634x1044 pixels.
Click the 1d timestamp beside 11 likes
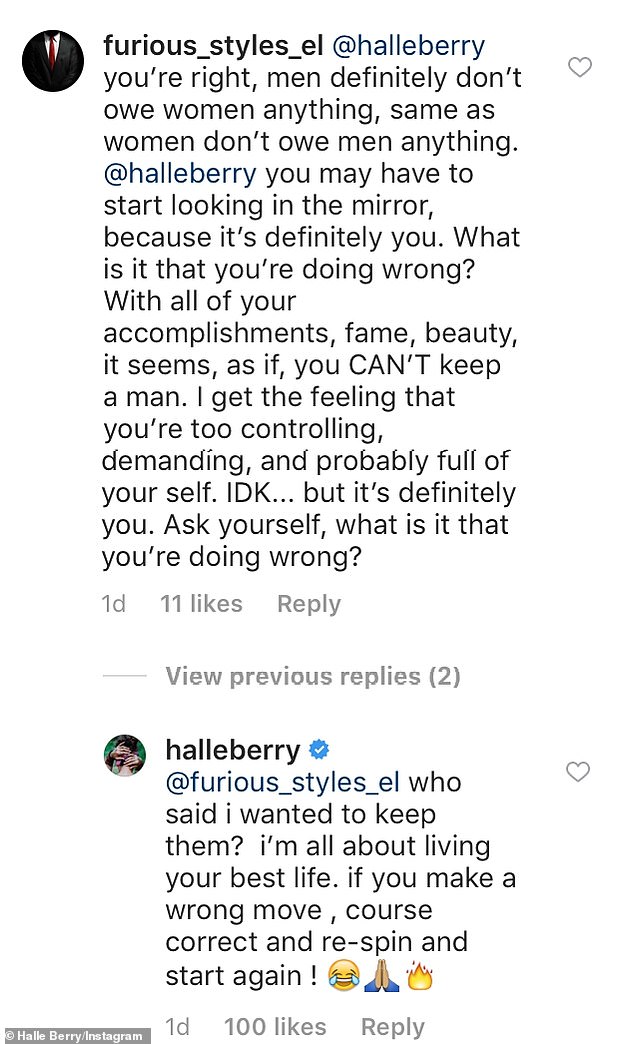coord(114,604)
